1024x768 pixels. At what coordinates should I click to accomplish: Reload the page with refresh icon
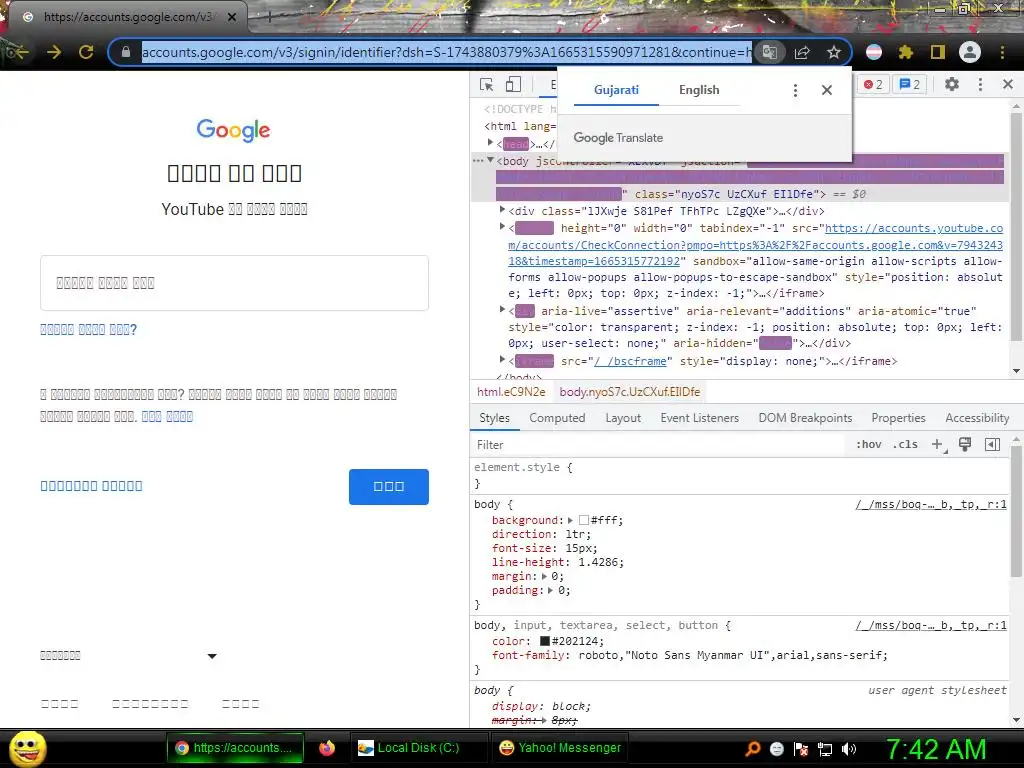point(86,52)
